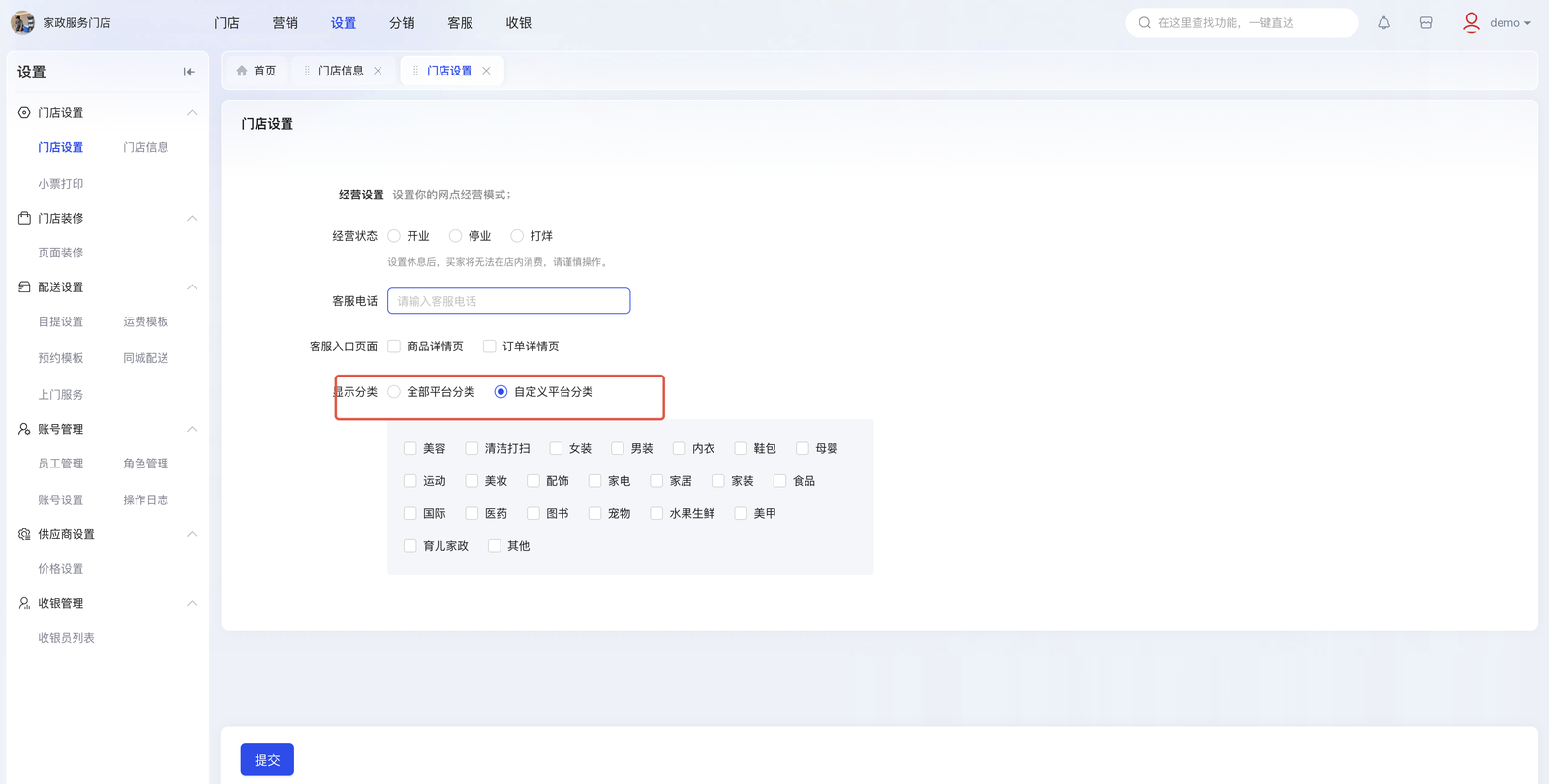Close the 门店信息 tab
Viewport: 1549px width, 784px height.
pos(378,71)
